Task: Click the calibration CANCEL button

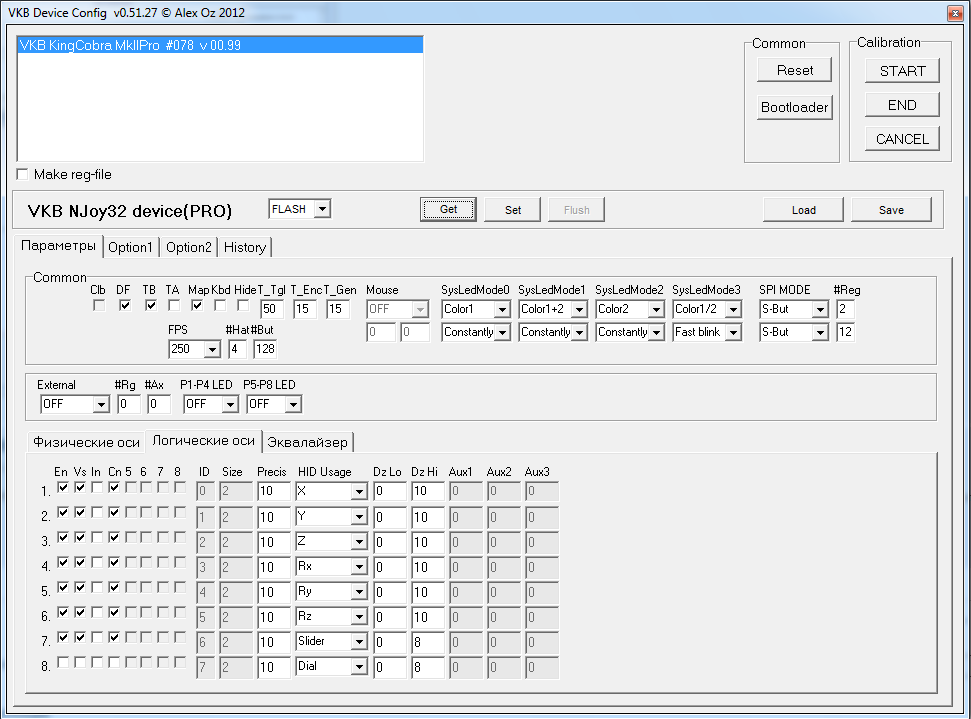Action: coord(902,139)
